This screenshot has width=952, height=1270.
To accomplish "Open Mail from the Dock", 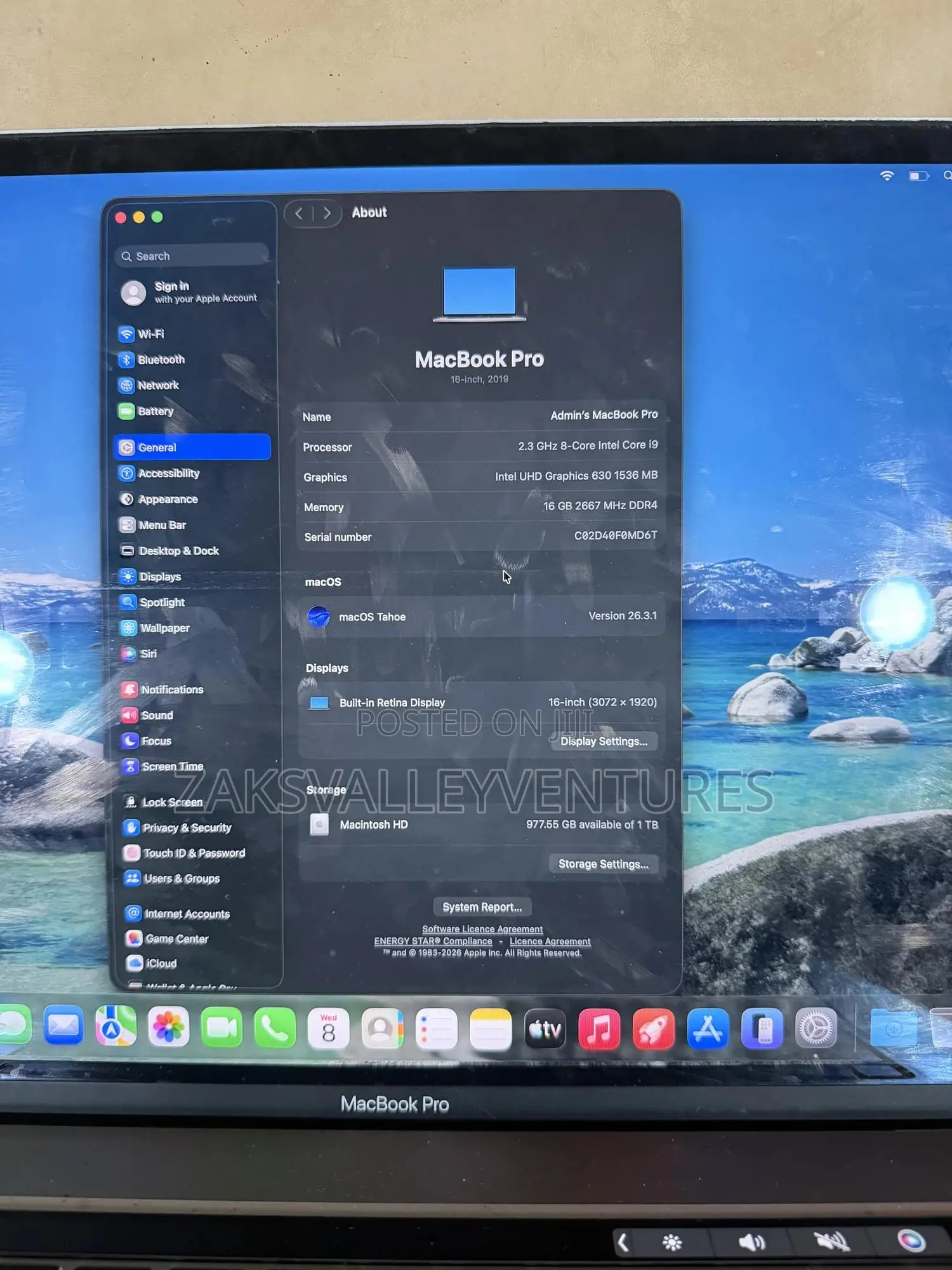I will (x=63, y=1026).
